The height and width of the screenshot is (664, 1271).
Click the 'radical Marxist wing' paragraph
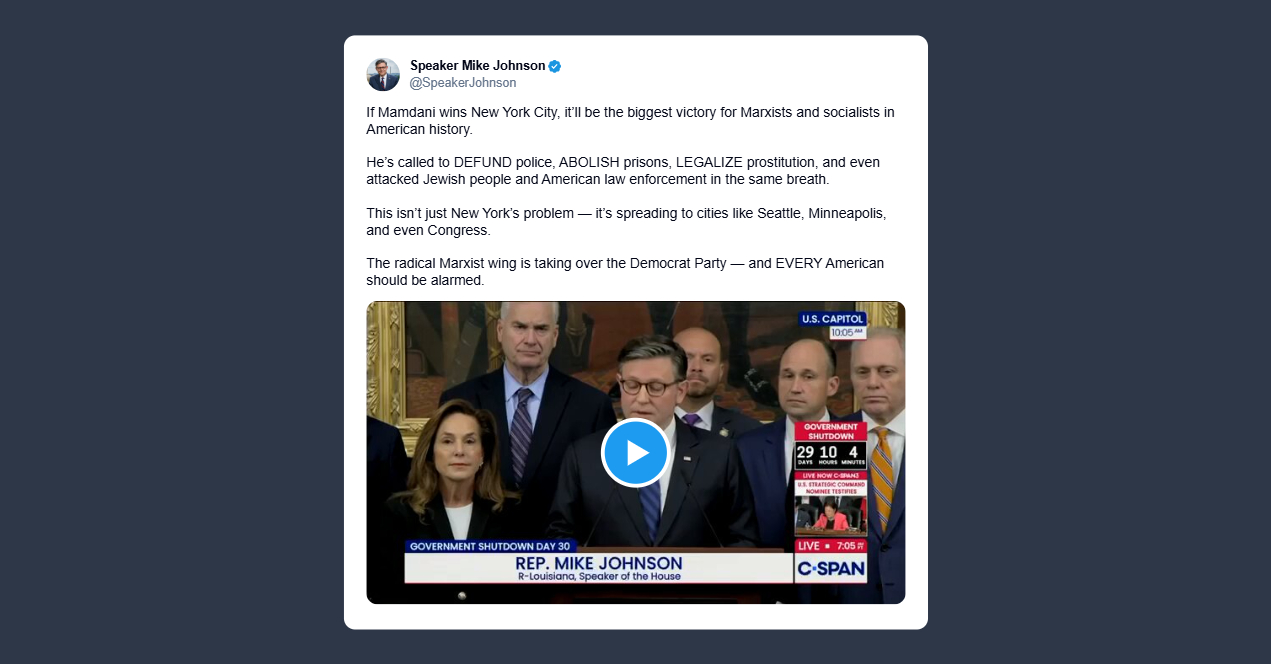[625, 272]
